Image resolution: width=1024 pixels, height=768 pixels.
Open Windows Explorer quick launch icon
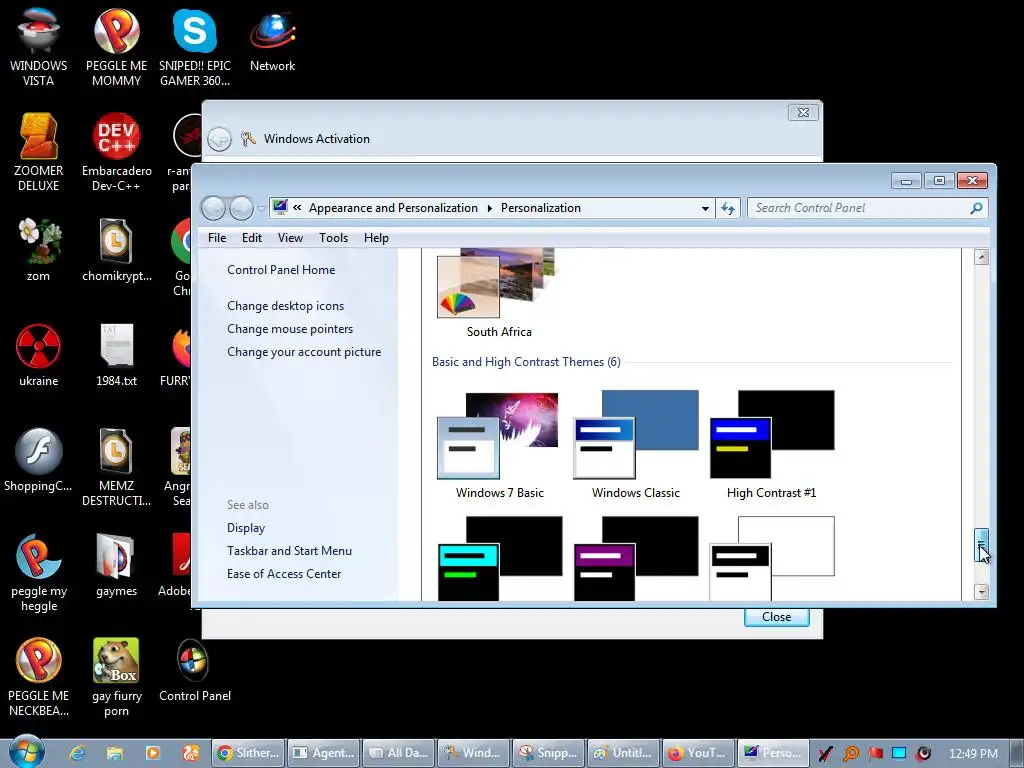click(x=115, y=753)
